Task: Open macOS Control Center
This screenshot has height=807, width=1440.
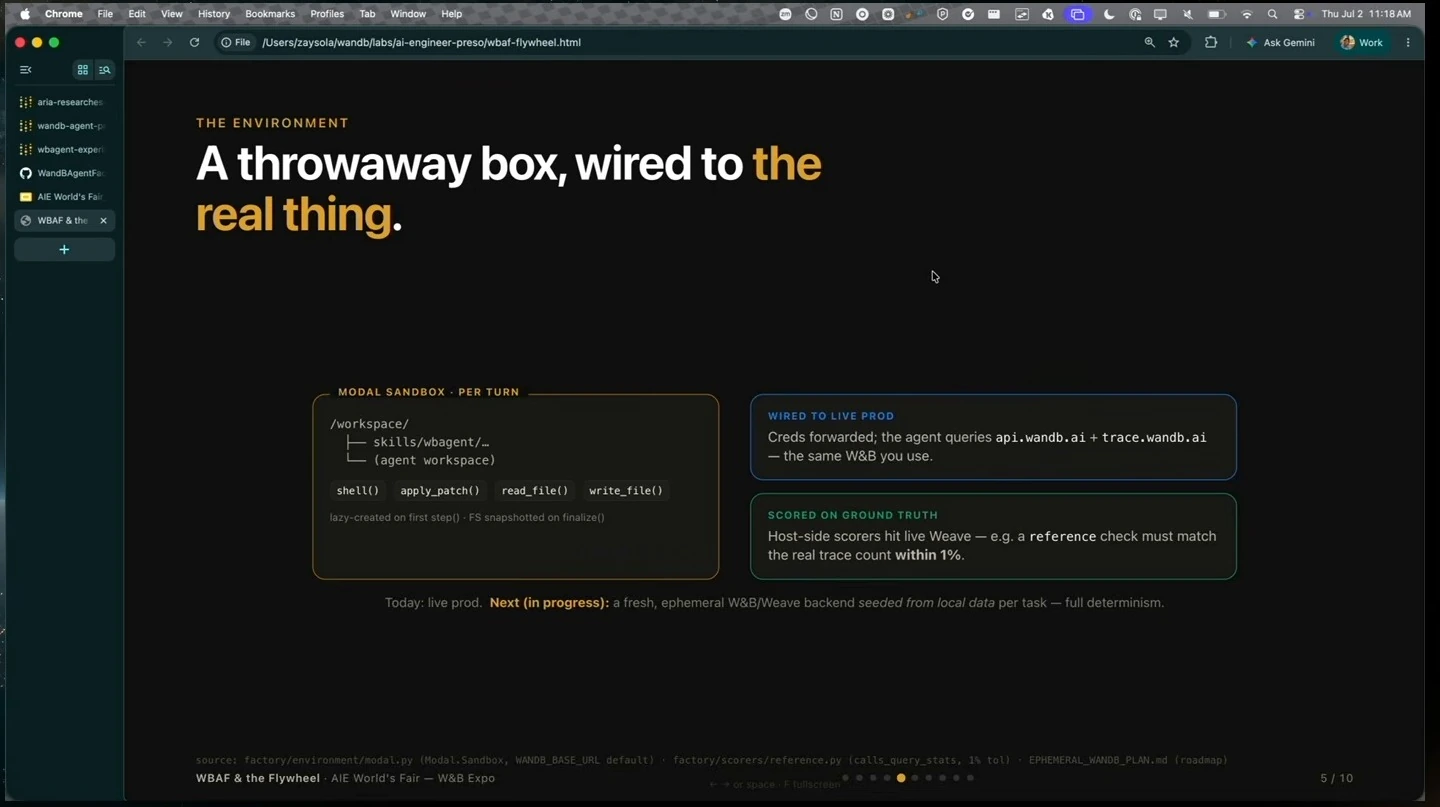Action: 1299,14
